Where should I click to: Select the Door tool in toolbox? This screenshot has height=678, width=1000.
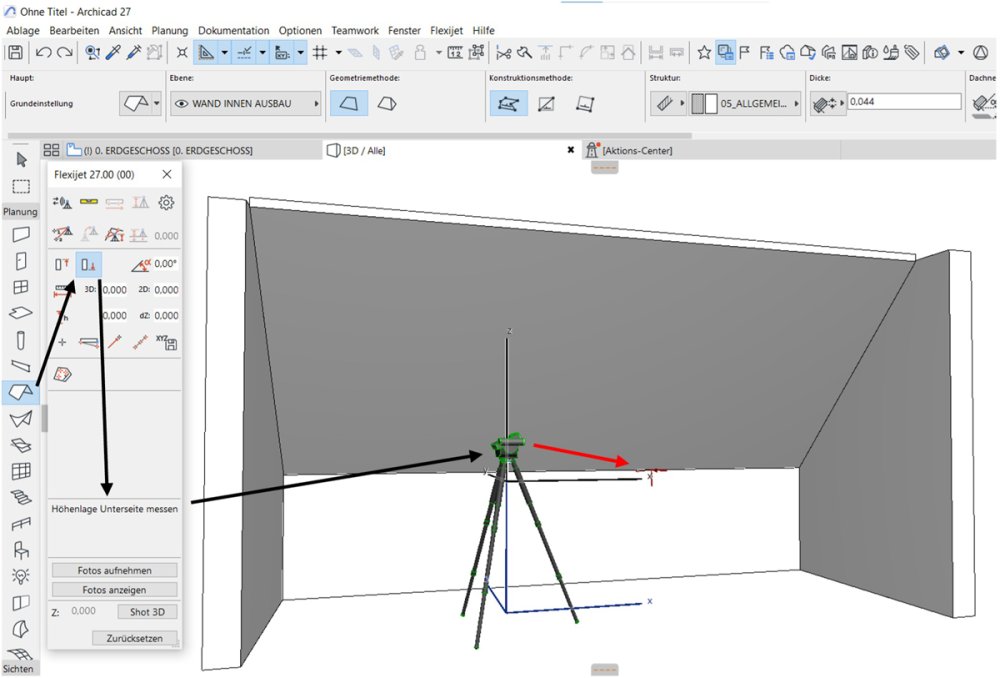(x=20, y=261)
